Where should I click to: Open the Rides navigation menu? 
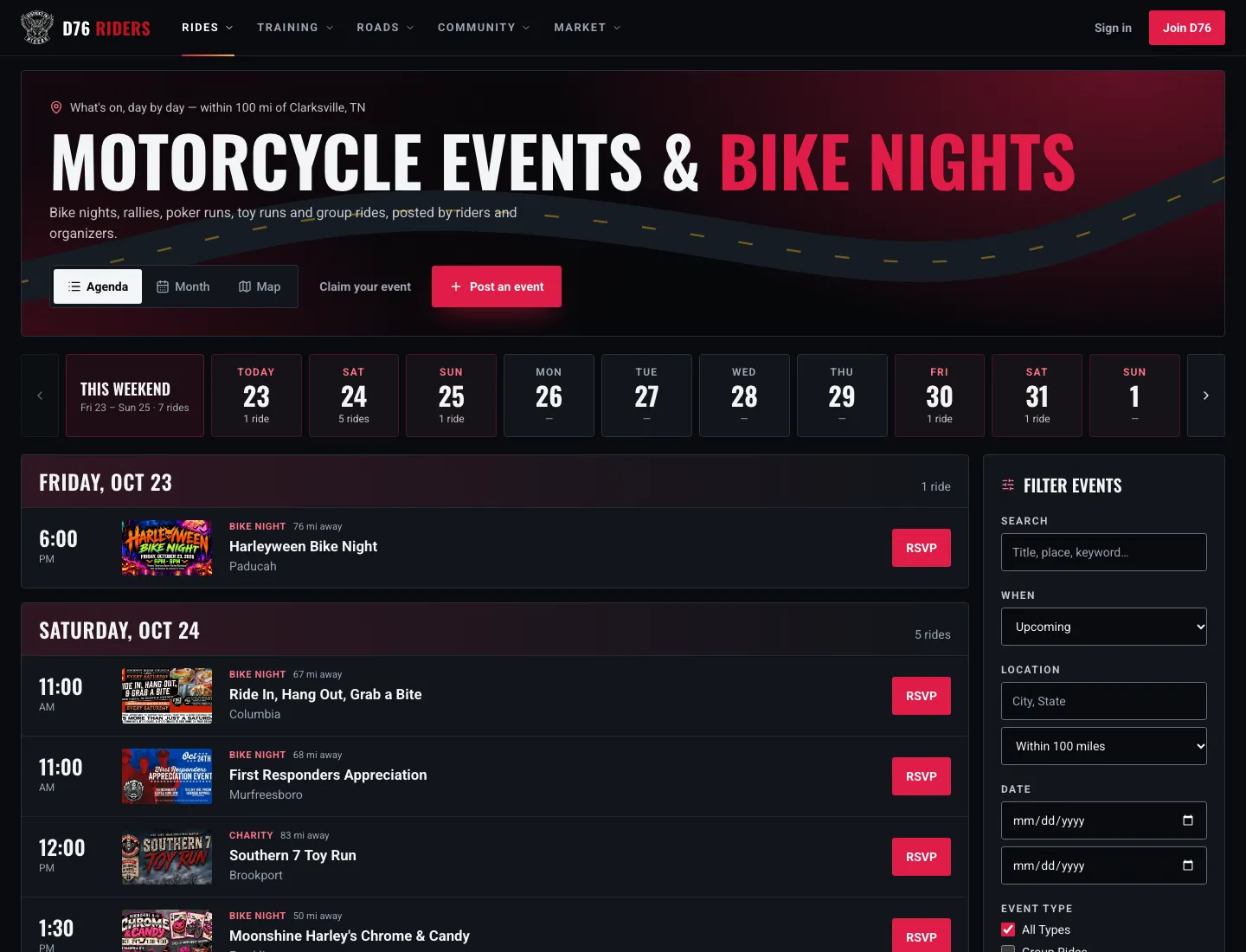coord(208,28)
